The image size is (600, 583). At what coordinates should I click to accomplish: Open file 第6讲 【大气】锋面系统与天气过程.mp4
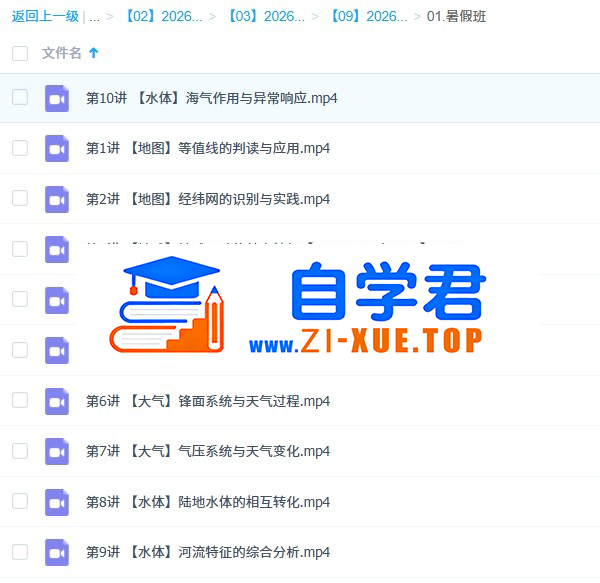click(x=208, y=401)
